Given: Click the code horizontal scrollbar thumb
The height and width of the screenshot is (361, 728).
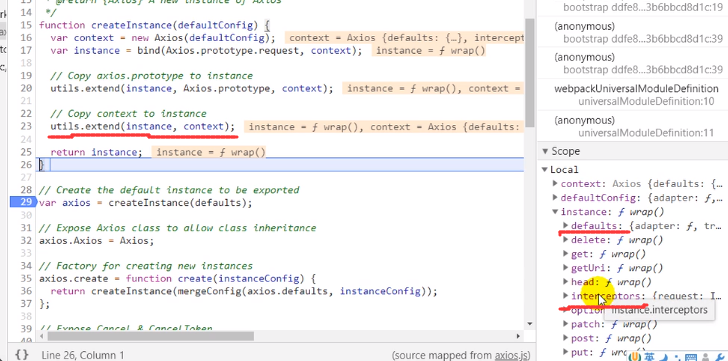Looking at the screenshot, I should click(150, 336).
